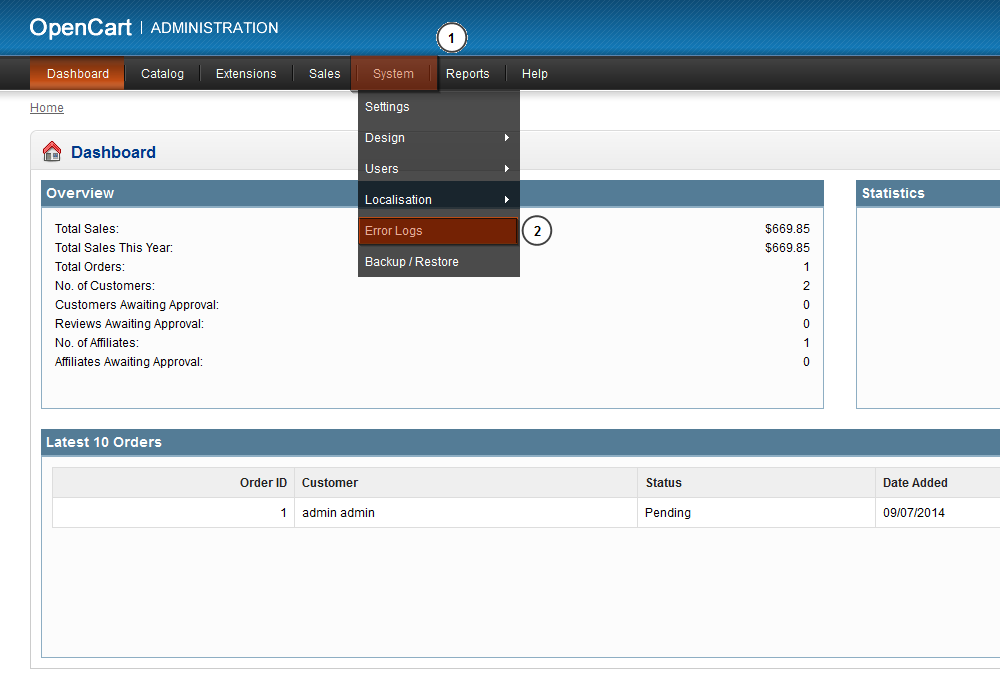
Task: Click the No. of Affiliates: label
Action: pyautogui.click(x=97, y=342)
